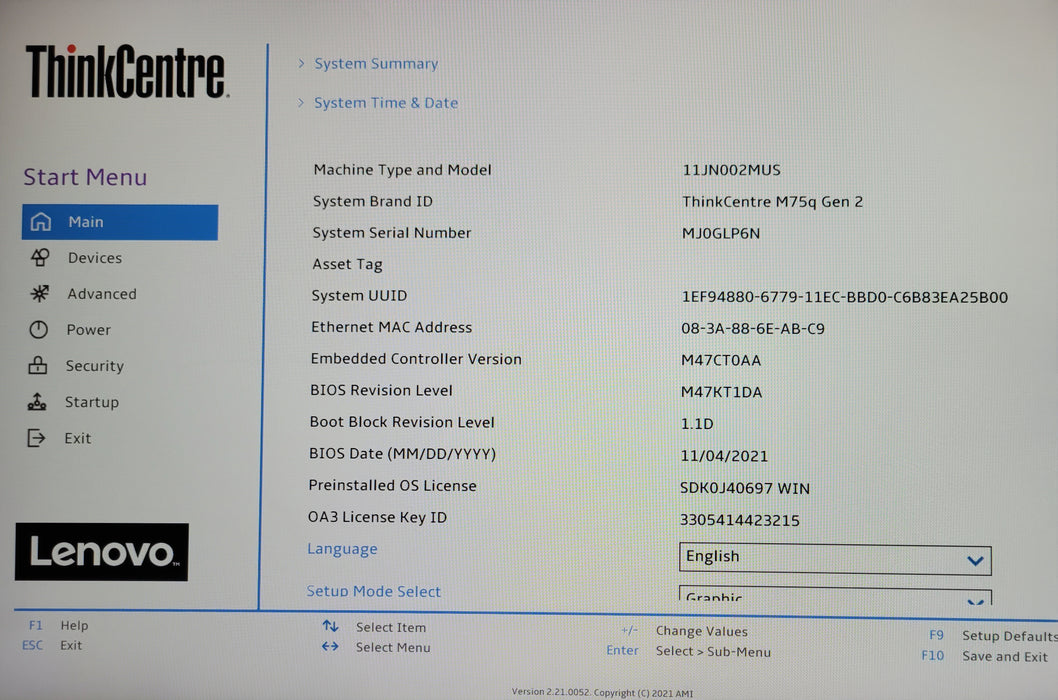Screen dimensions: 1058x700
Task: Click Boot Block value 1.1D
Action: pyautogui.click(x=697, y=424)
